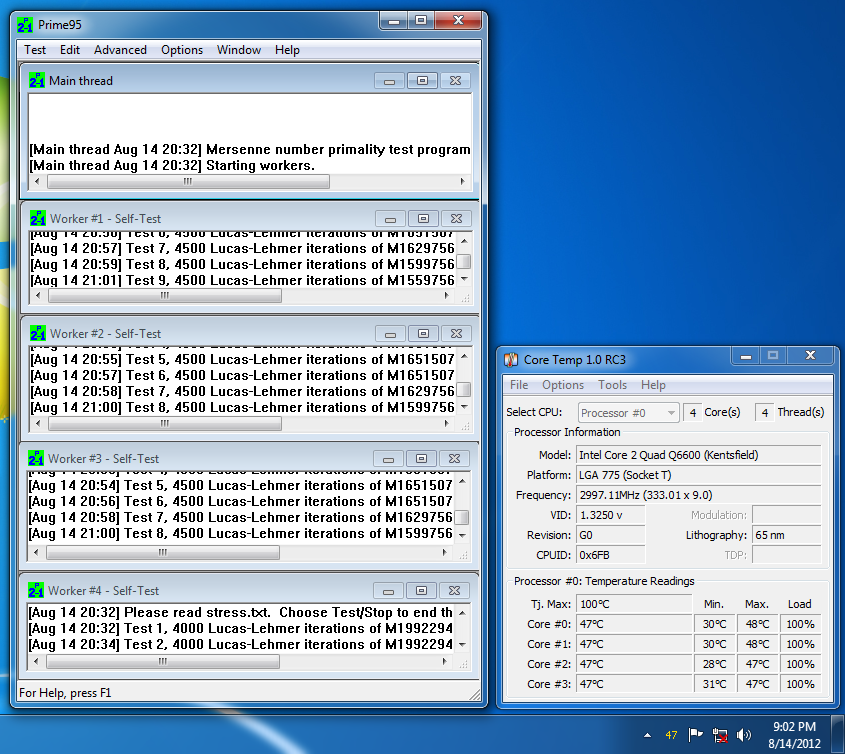Open Prime95 Advanced menu
The image size is (847, 755).
point(120,50)
